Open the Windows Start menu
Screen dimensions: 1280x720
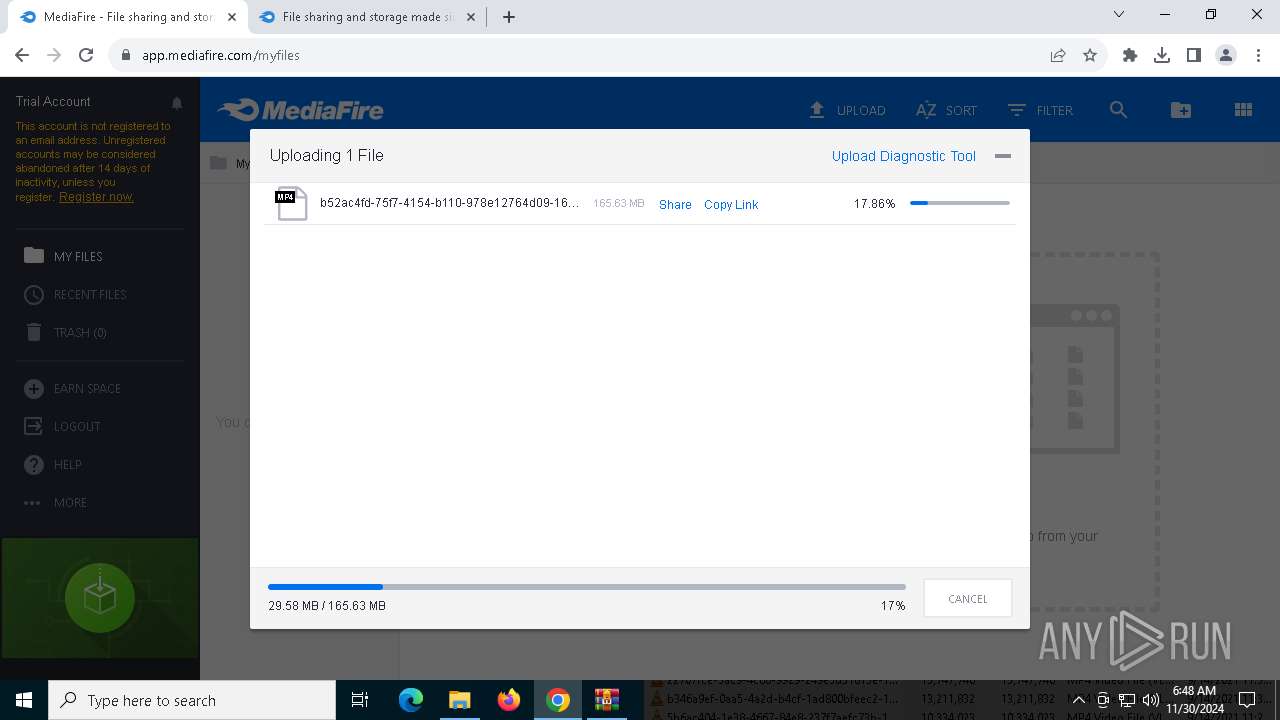[24, 700]
